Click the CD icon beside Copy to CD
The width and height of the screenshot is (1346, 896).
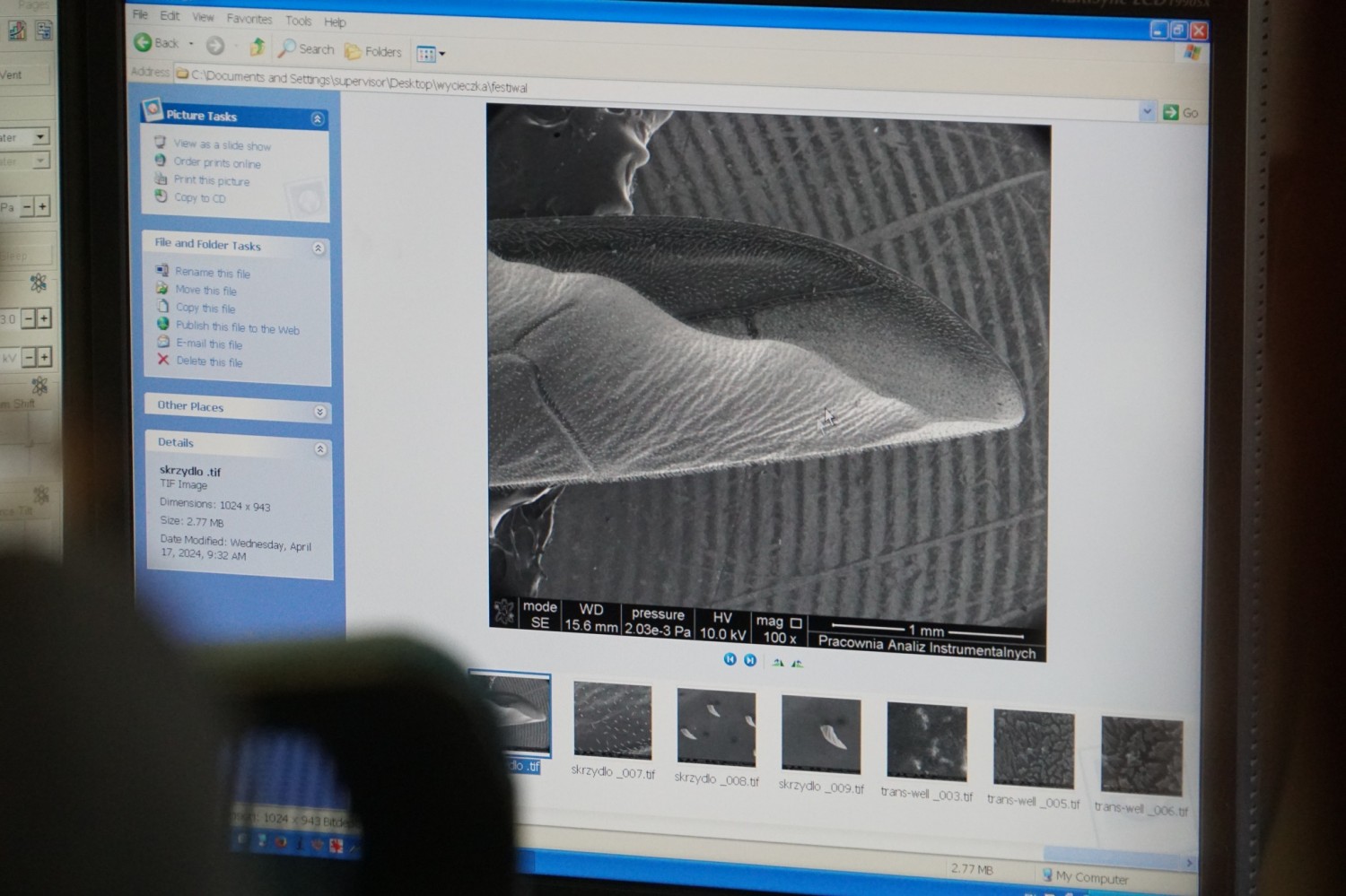pos(161,196)
